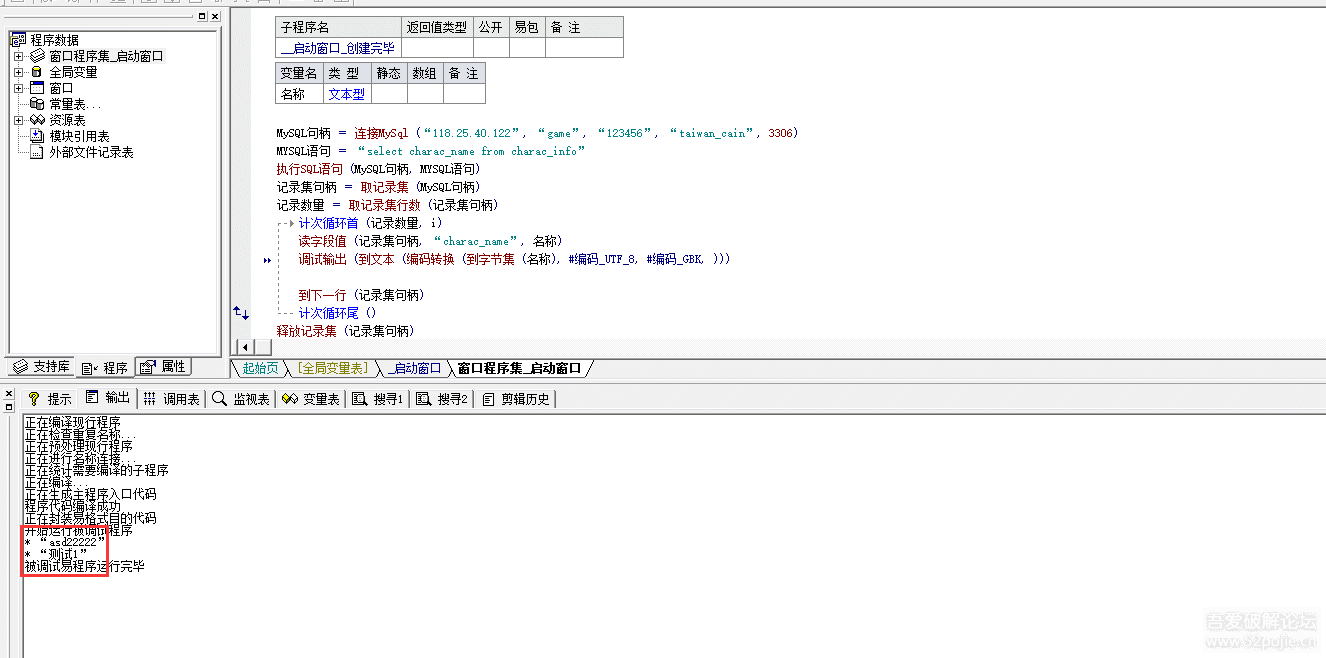Open the 搜寻1 tab

click(377, 399)
